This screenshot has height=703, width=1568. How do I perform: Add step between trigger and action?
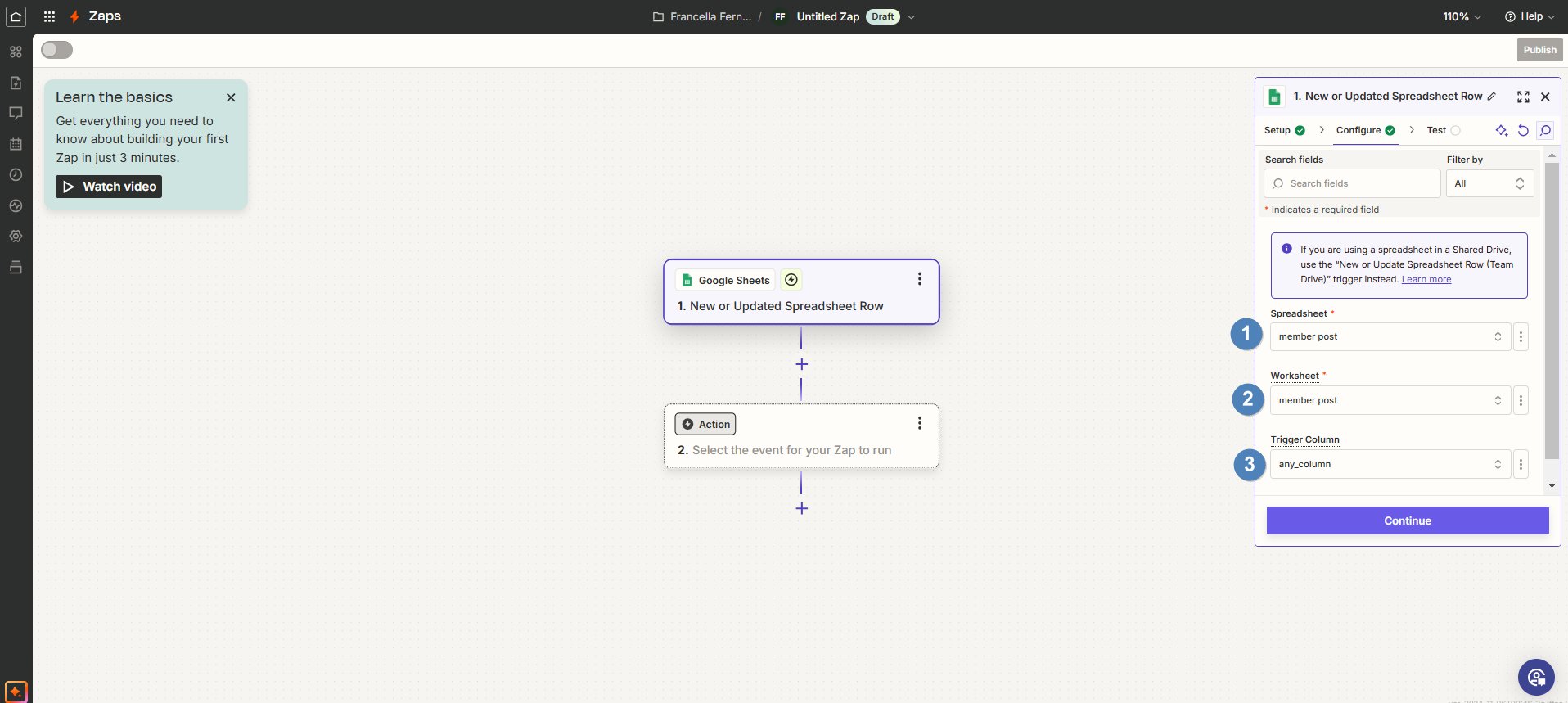802,364
